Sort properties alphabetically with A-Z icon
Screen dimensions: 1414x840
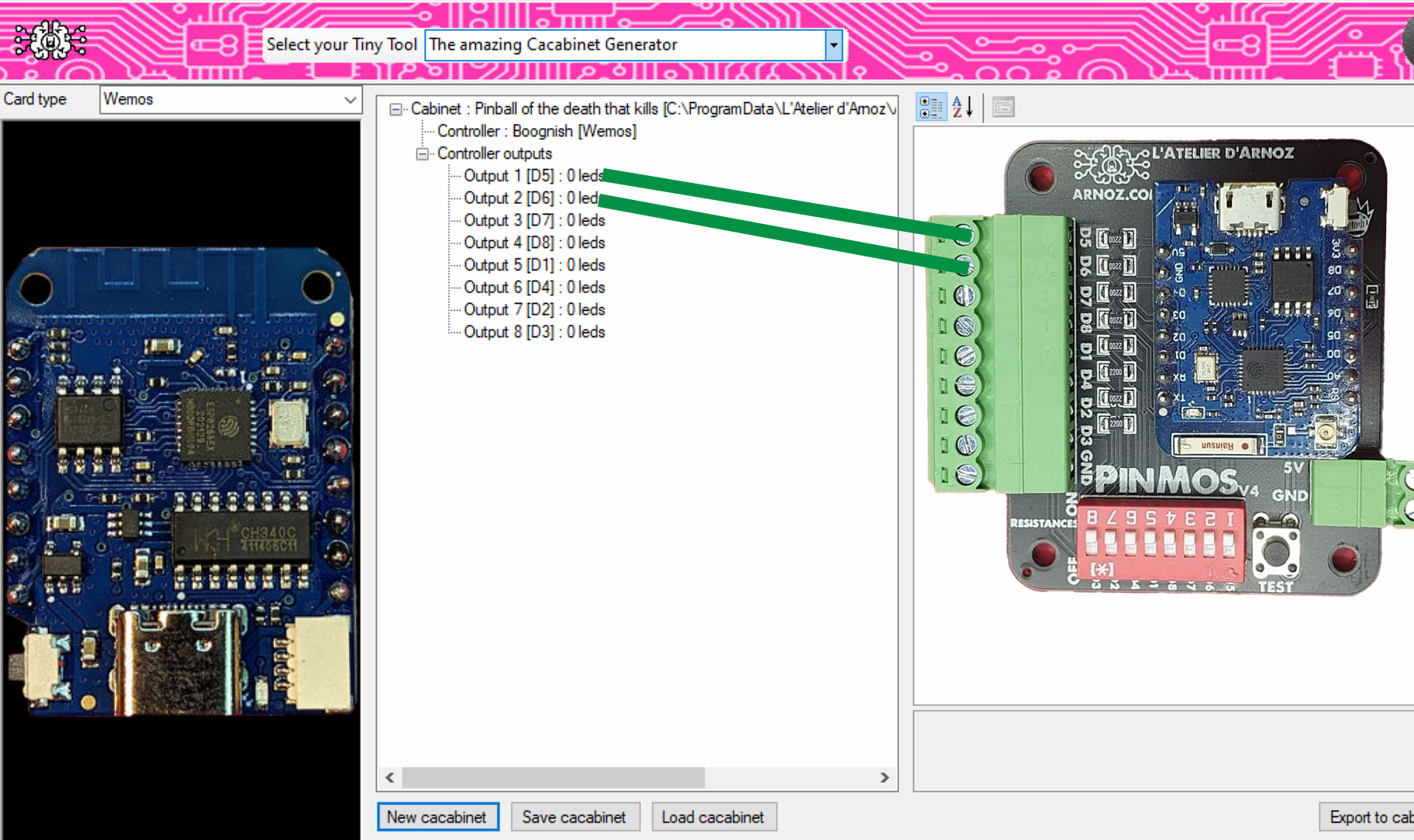coord(962,107)
